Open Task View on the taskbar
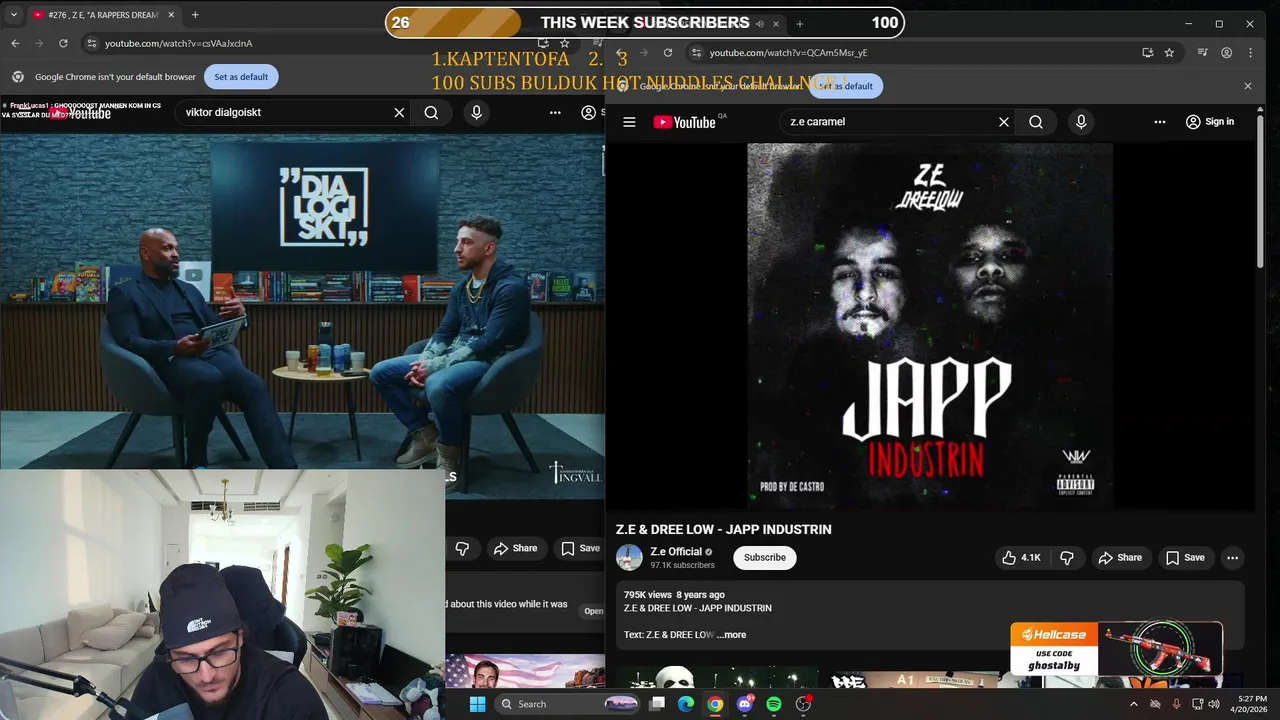Viewport: 1280px width, 720px height. (657, 704)
